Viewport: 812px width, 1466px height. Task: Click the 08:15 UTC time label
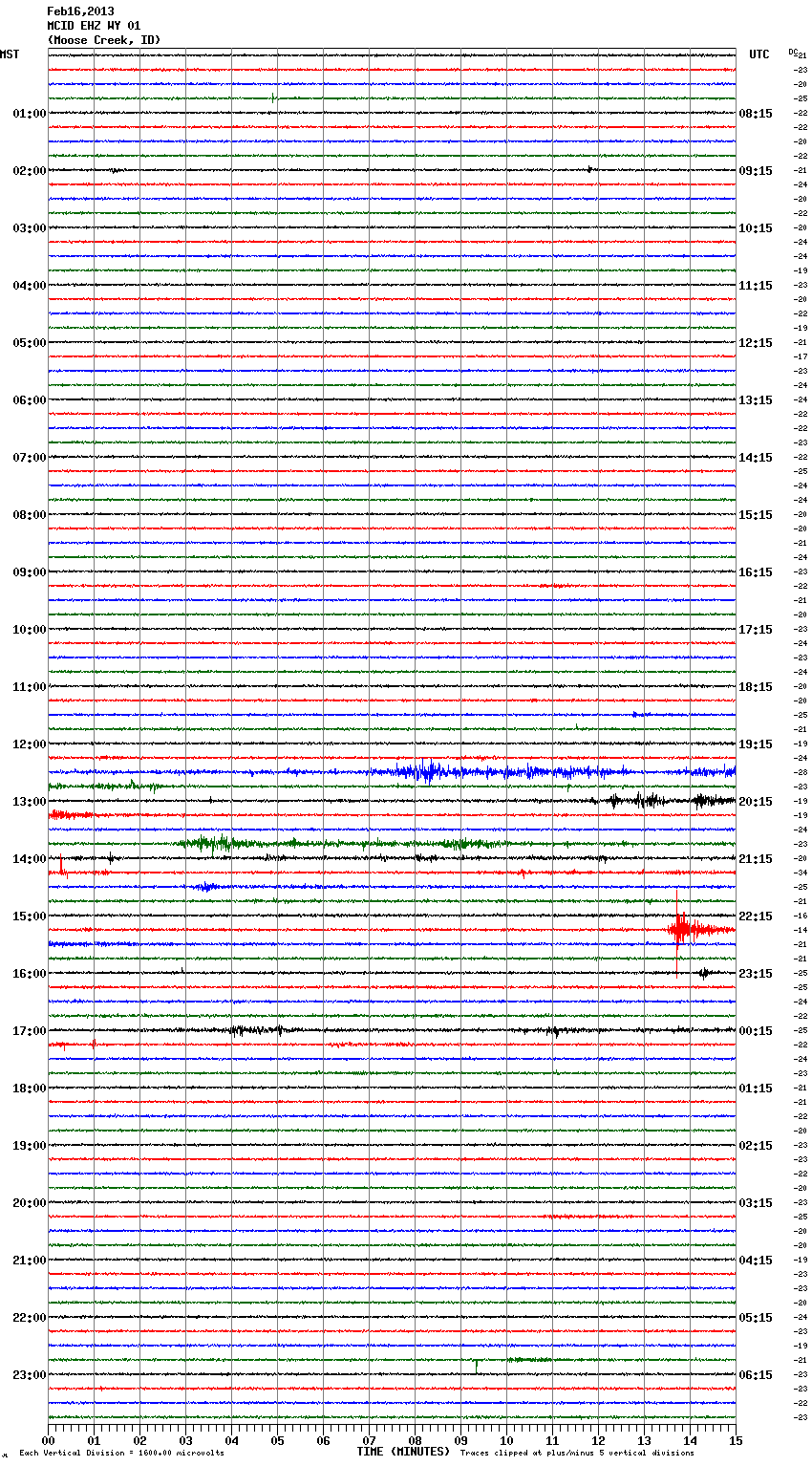756,114
